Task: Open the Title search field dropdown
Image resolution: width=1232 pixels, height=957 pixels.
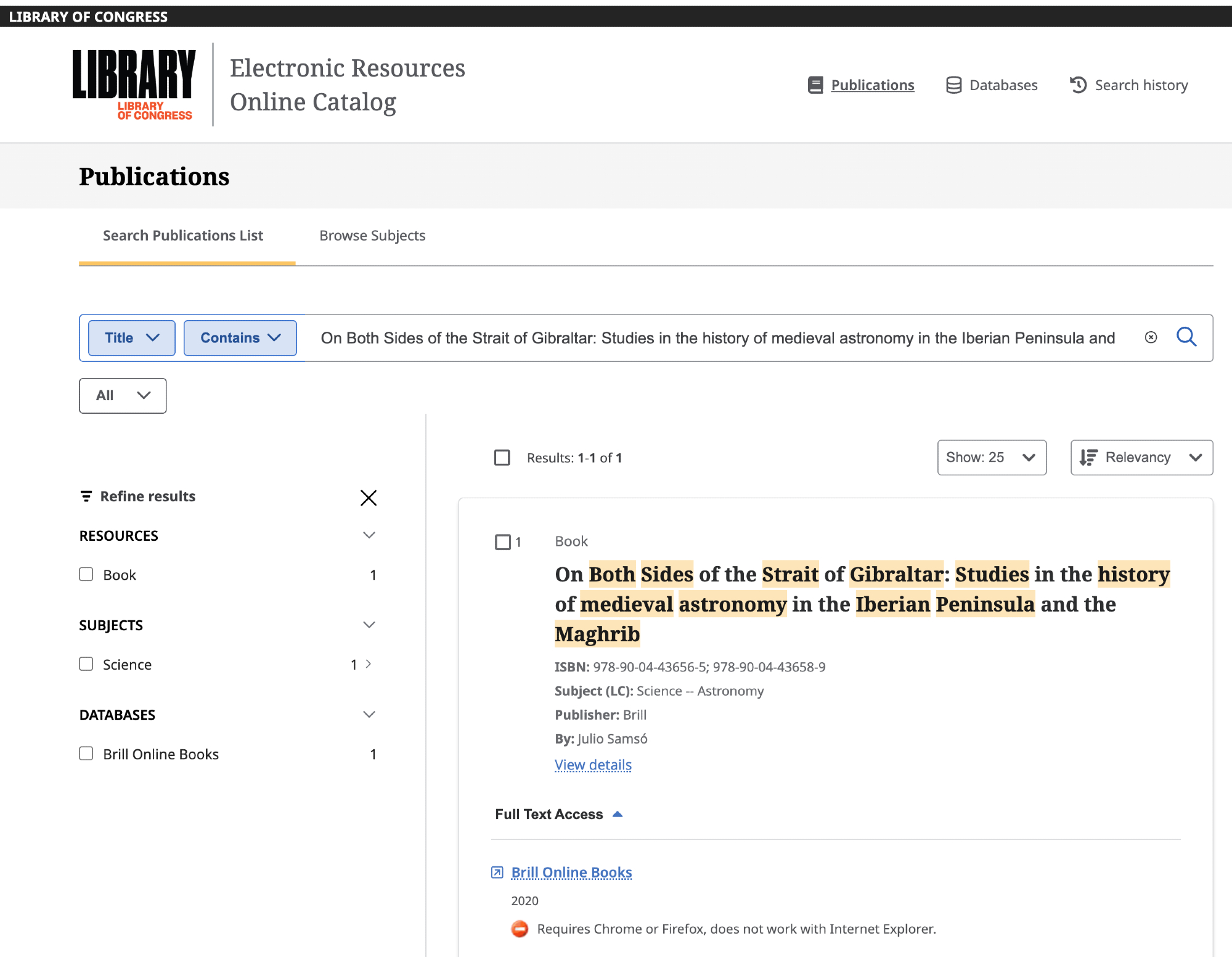Action: [131, 338]
